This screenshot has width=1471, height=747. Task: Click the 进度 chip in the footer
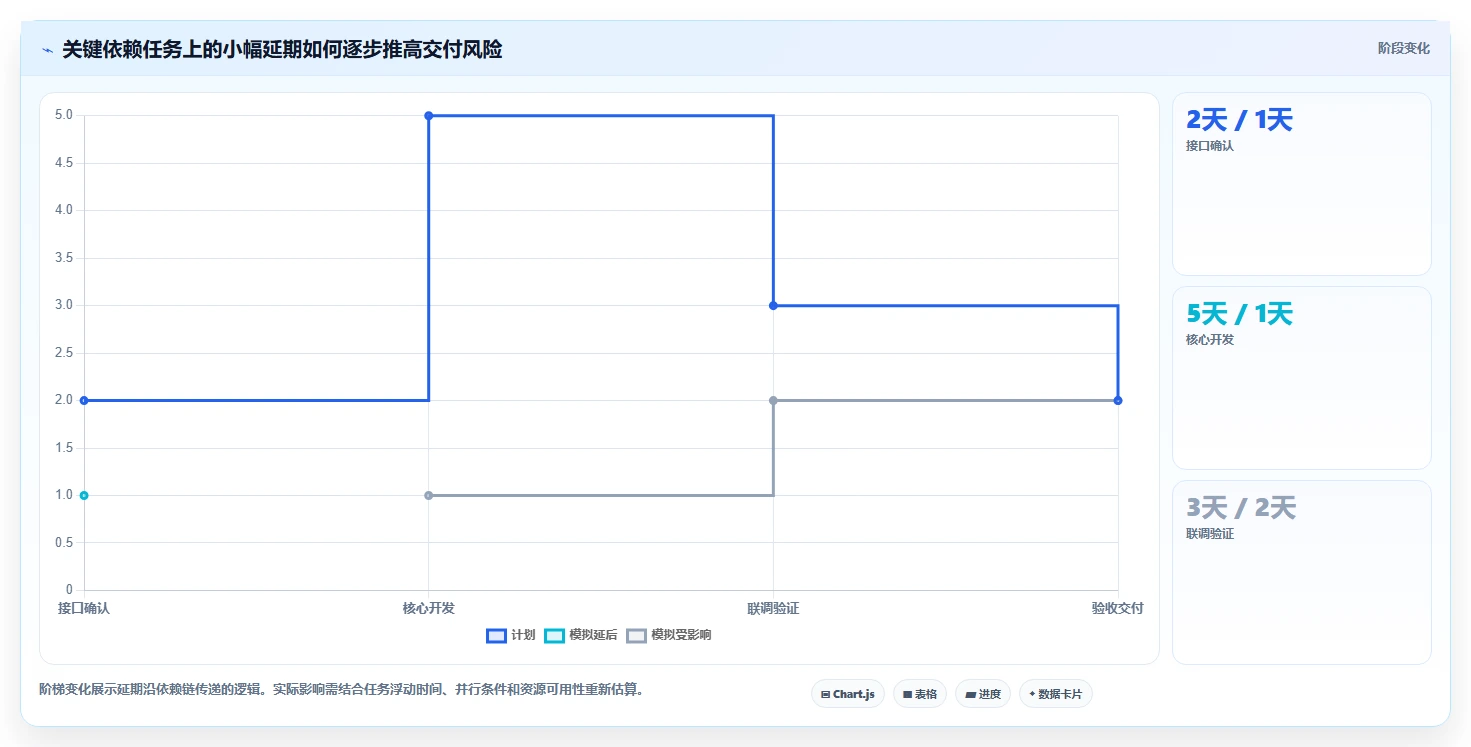point(983,694)
